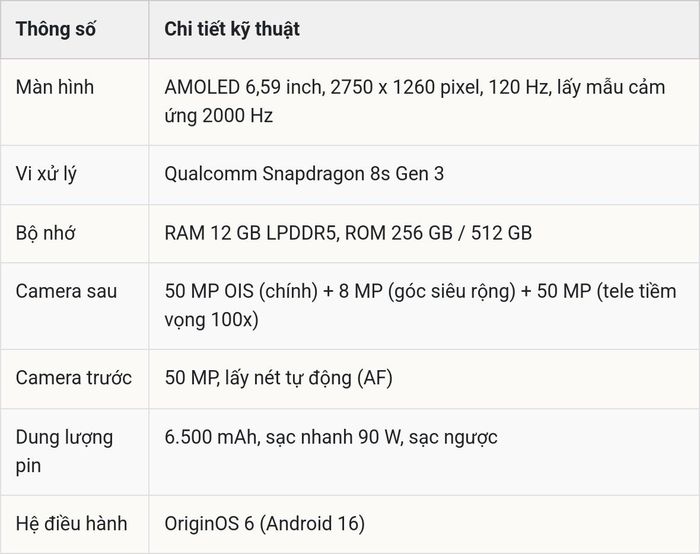Select the "Vi xử lý" row label

(46, 175)
